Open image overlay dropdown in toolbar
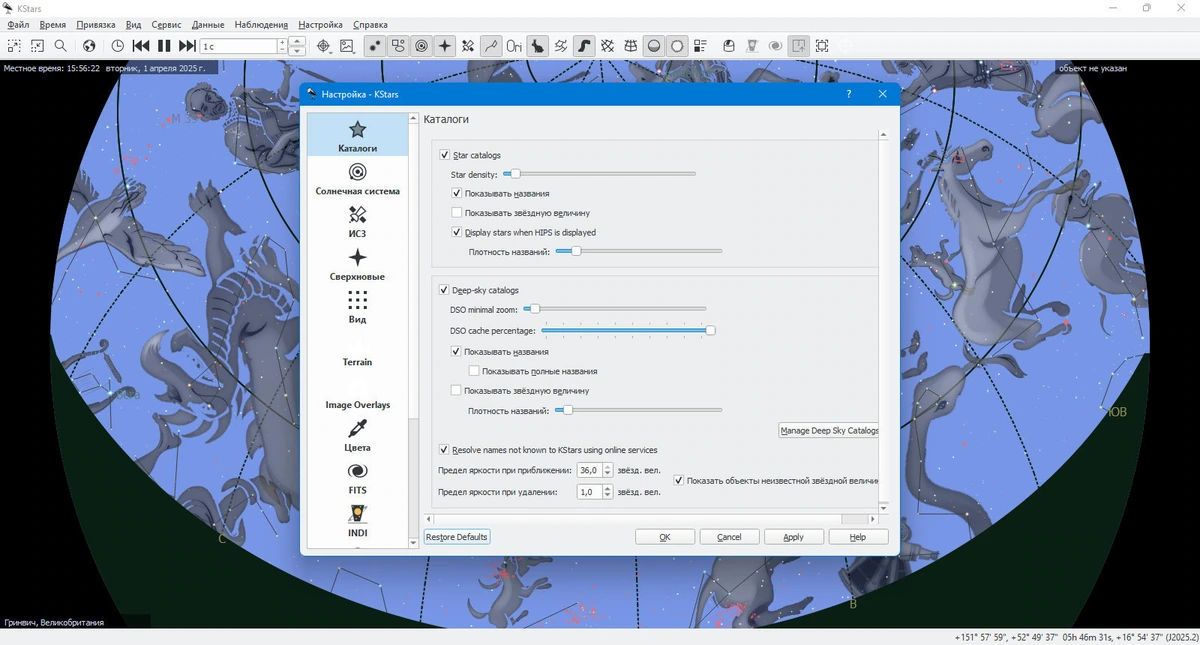This screenshot has width=1200, height=645. coord(346,45)
